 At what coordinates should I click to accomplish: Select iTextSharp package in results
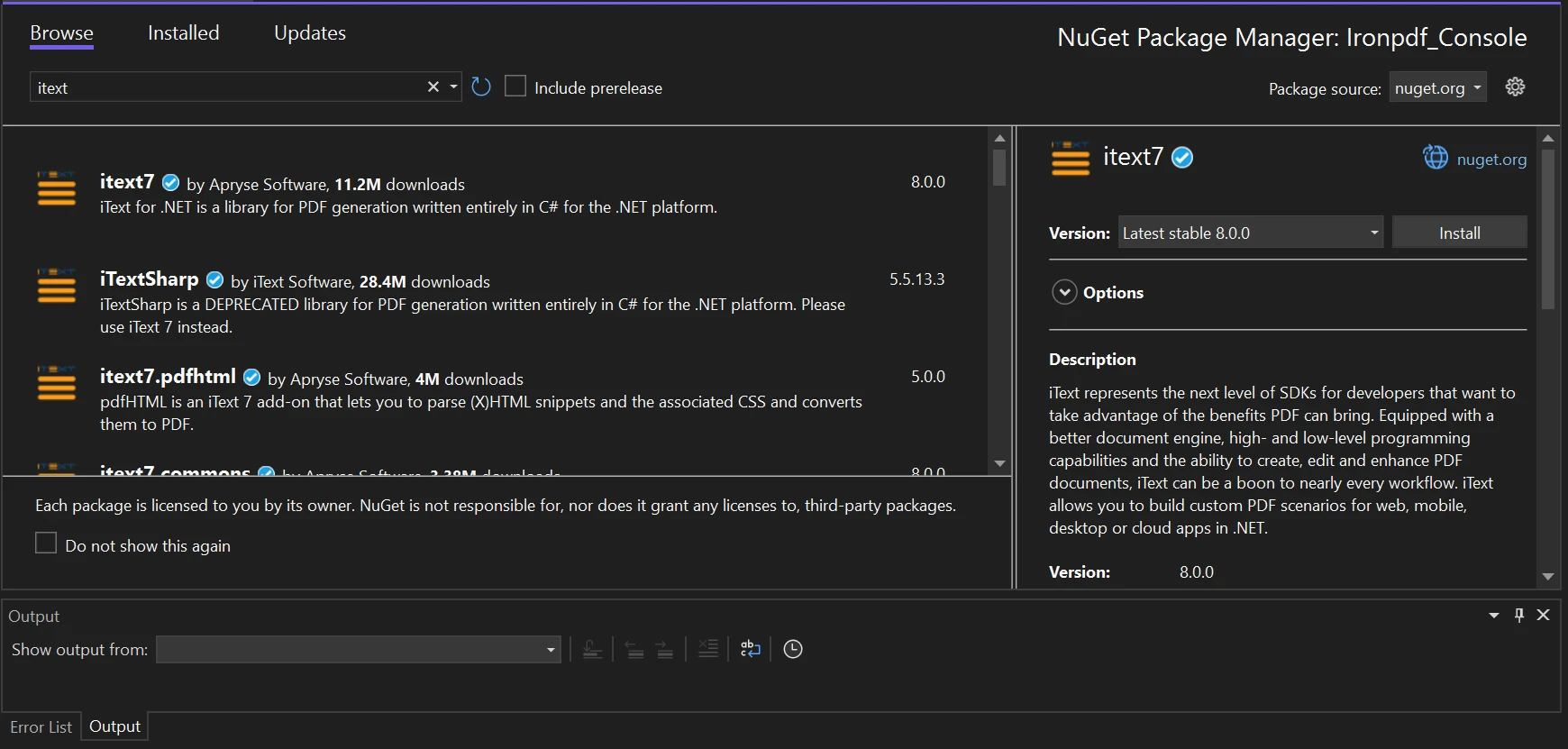[x=149, y=279]
